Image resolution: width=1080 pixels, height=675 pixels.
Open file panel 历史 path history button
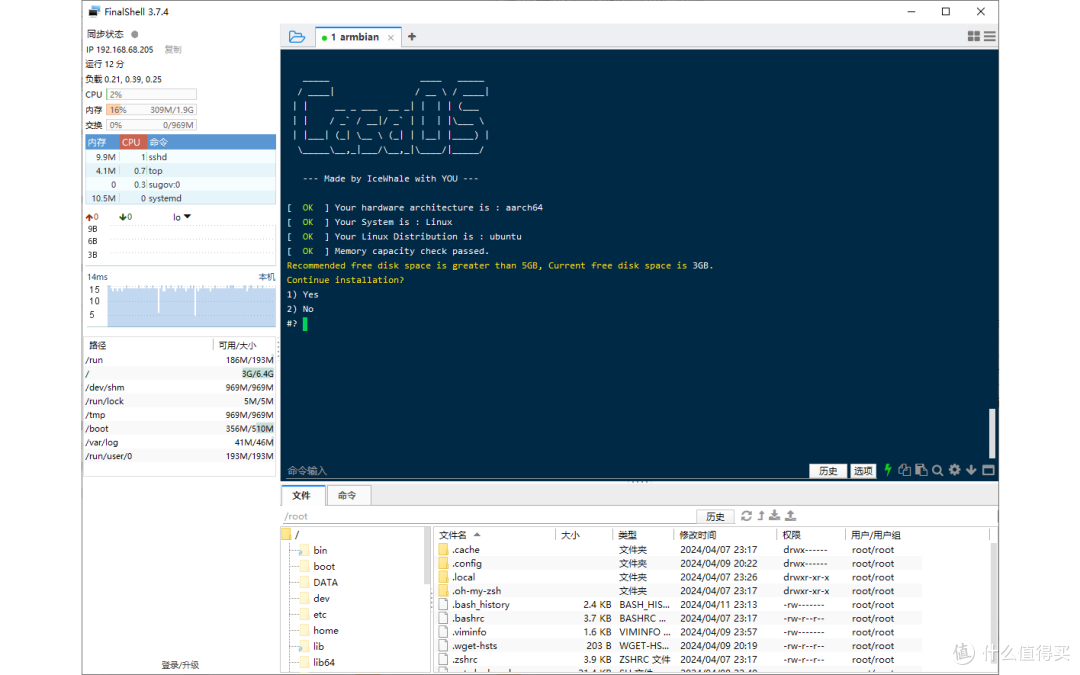tap(715, 517)
